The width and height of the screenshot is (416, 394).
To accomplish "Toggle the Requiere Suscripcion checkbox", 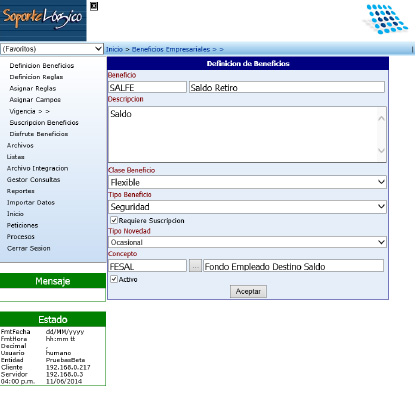I will point(114,220).
